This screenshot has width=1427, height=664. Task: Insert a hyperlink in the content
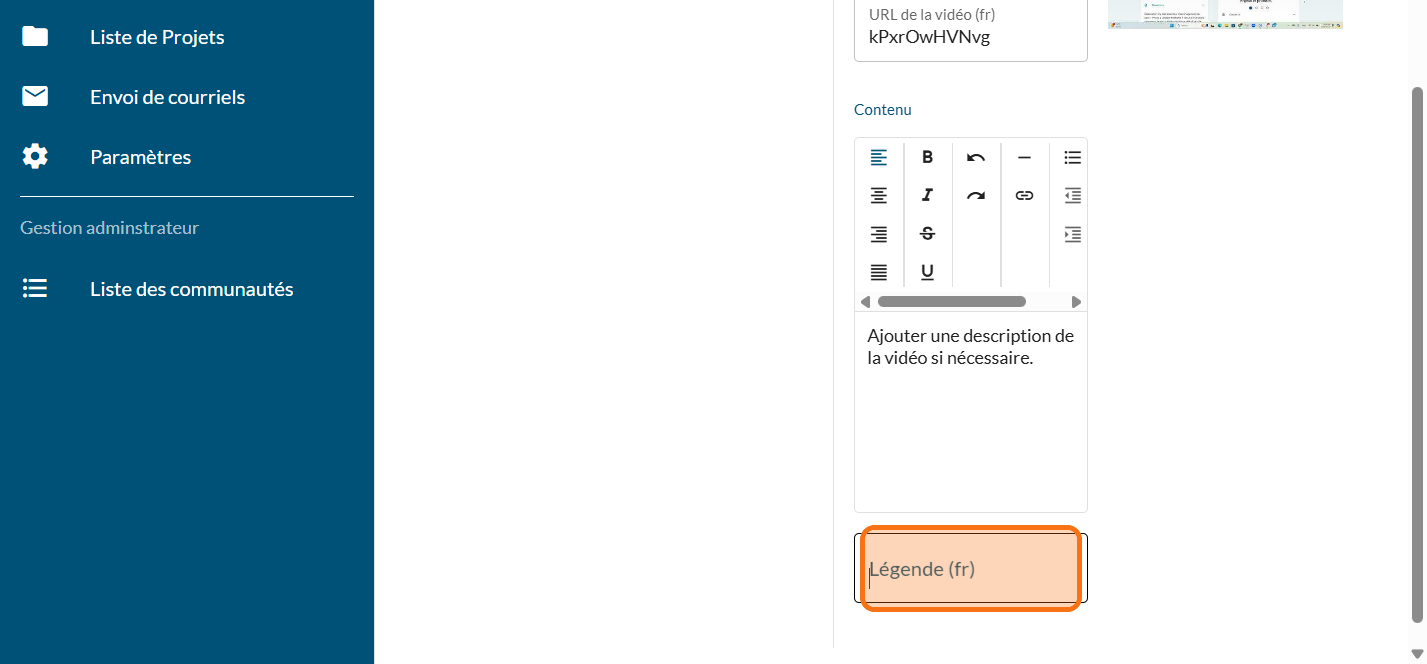(x=1024, y=195)
